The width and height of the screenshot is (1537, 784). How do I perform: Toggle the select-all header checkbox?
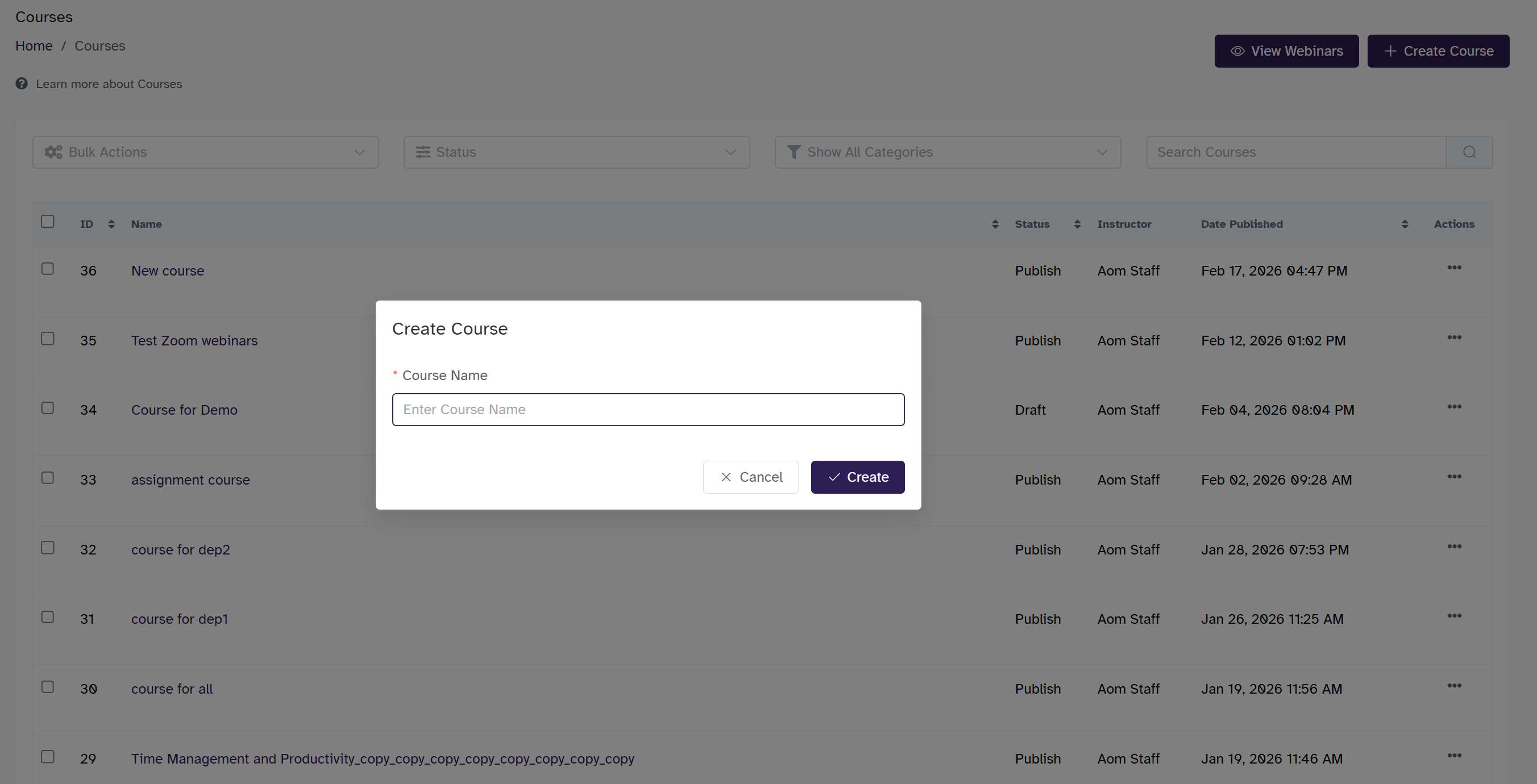pyautogui.click(x=48, y=222)
